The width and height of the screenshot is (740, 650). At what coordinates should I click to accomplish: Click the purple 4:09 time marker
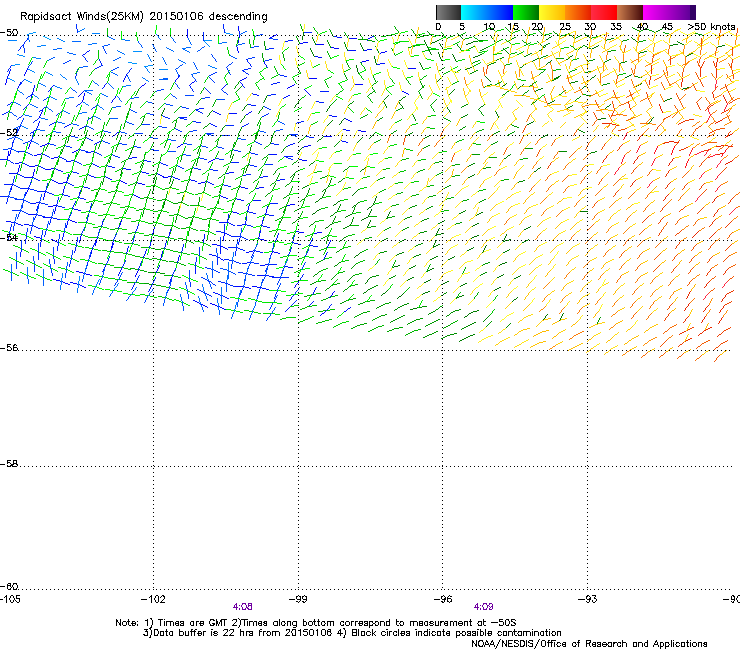pyautogui.click(x=483, y=607)
